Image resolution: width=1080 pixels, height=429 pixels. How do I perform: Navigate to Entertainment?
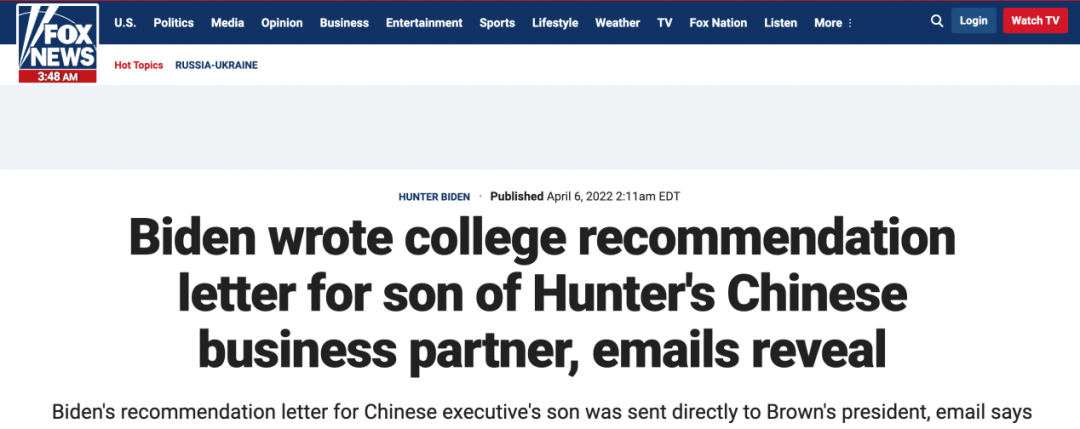point(424,23)
